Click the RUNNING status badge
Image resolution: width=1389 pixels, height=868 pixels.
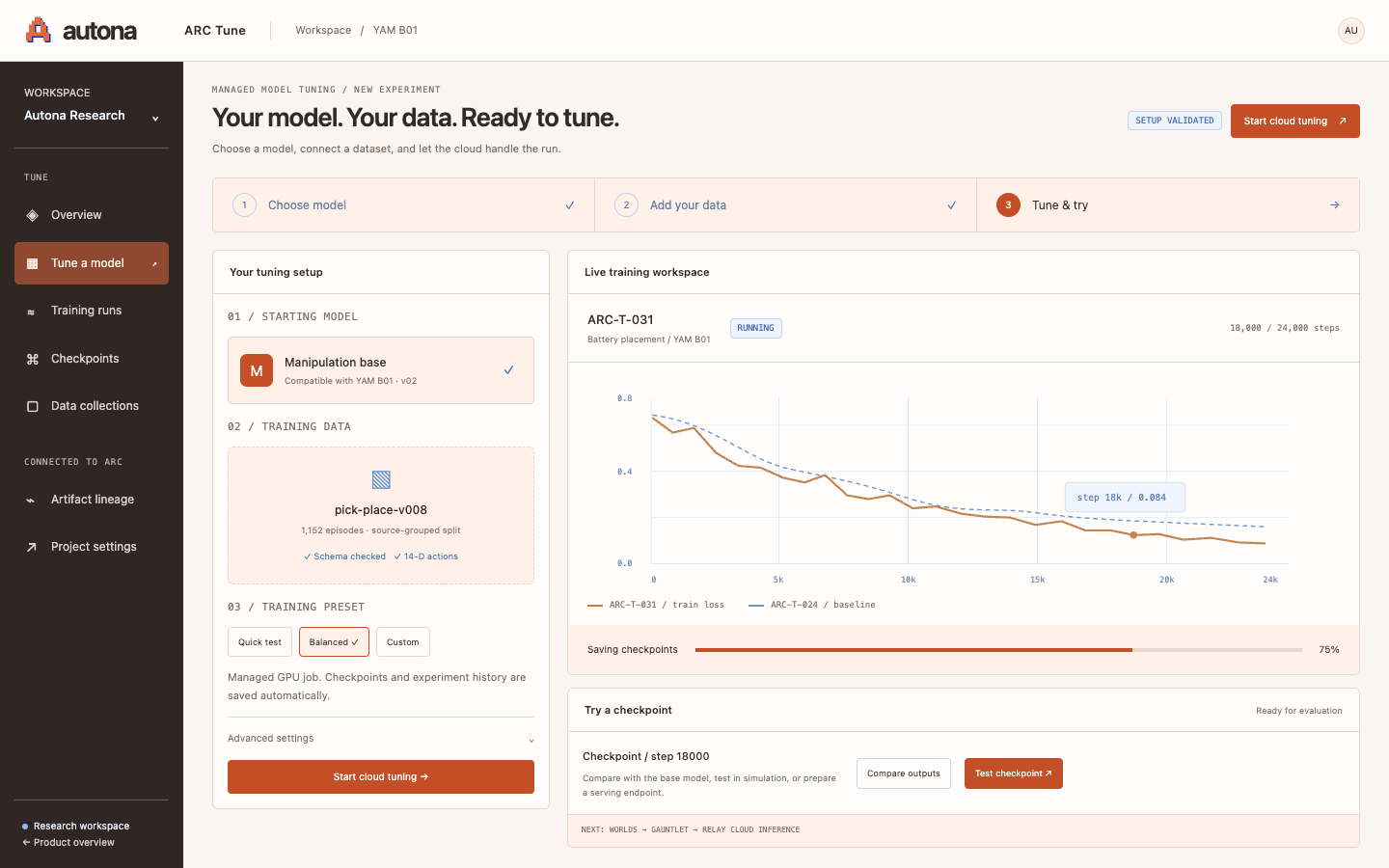pyautogui.click(x=756, y=328)
